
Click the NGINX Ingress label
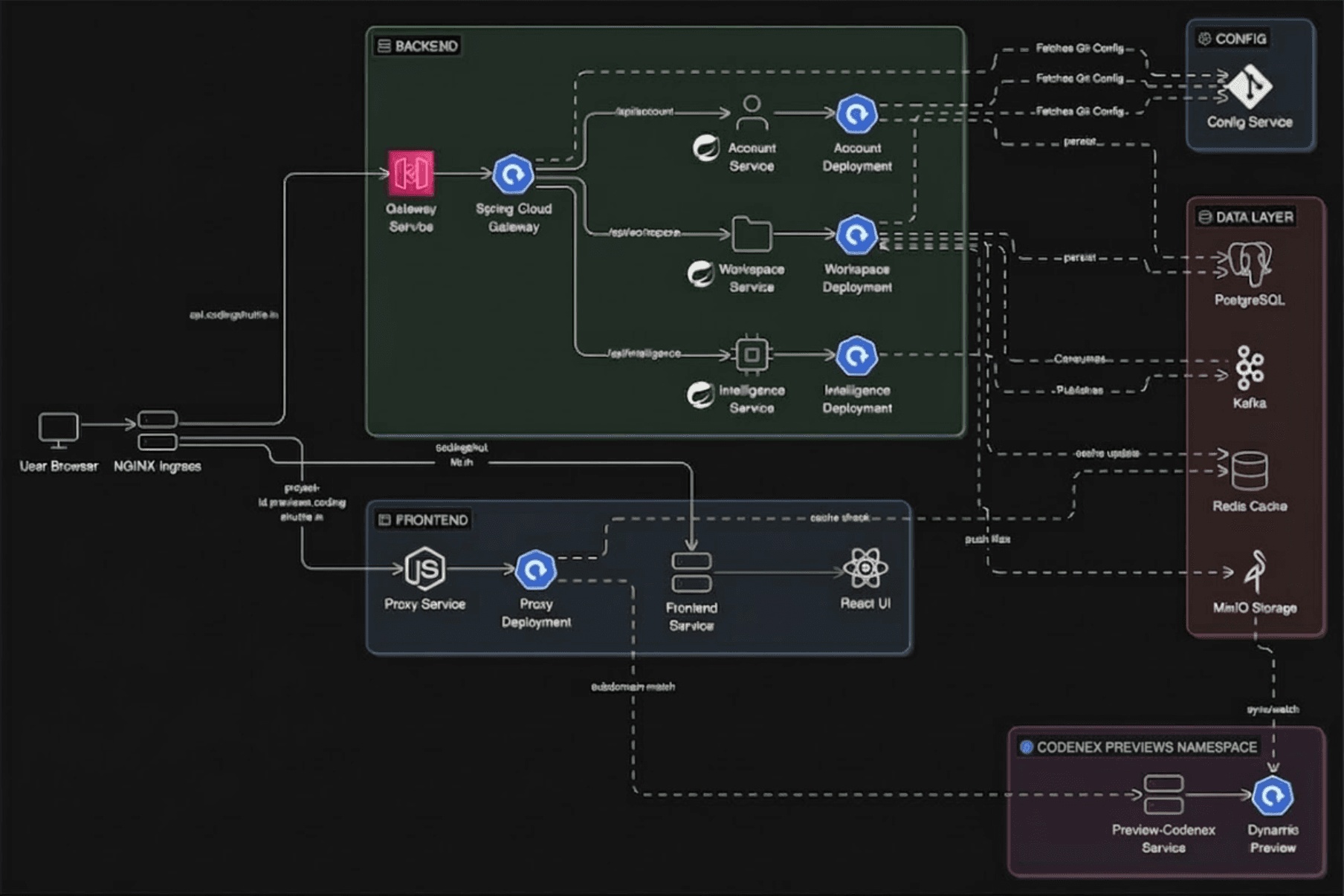[x=158, y=466]
